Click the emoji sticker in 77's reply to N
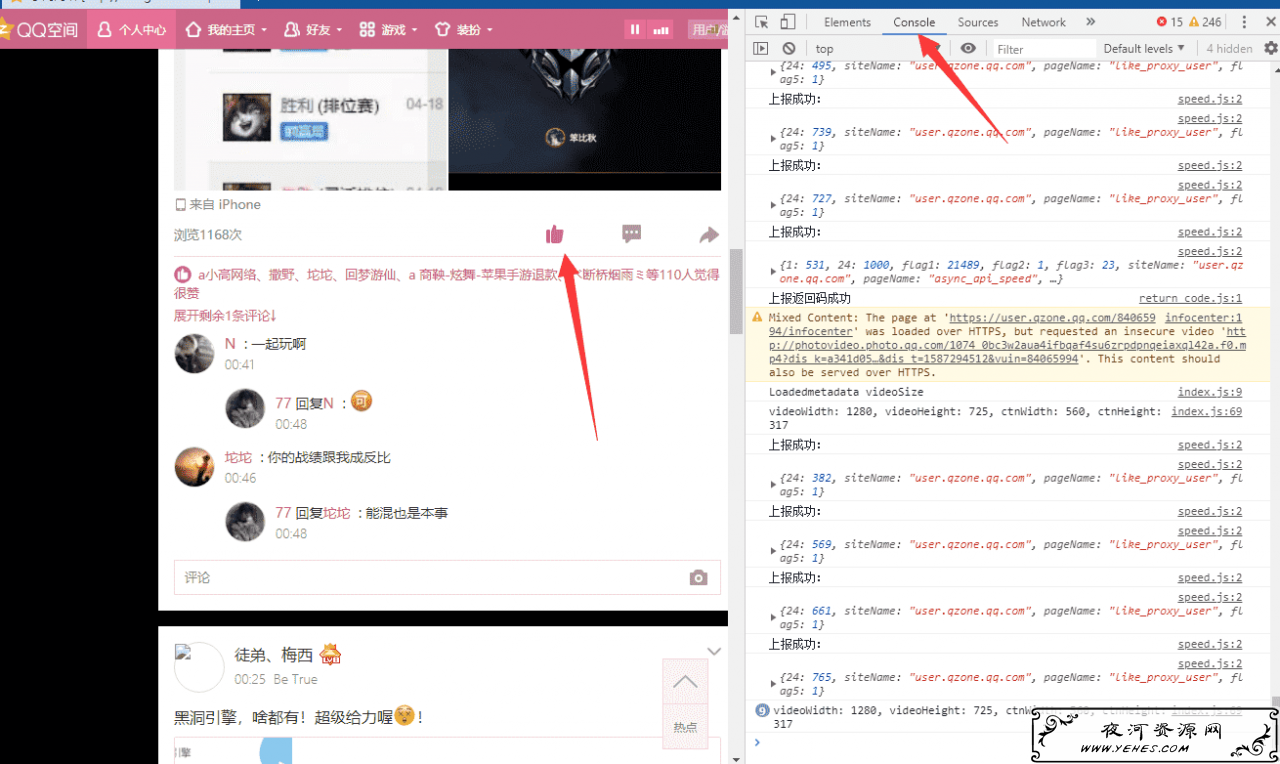1280x764 pixels. tap(362, 402)
